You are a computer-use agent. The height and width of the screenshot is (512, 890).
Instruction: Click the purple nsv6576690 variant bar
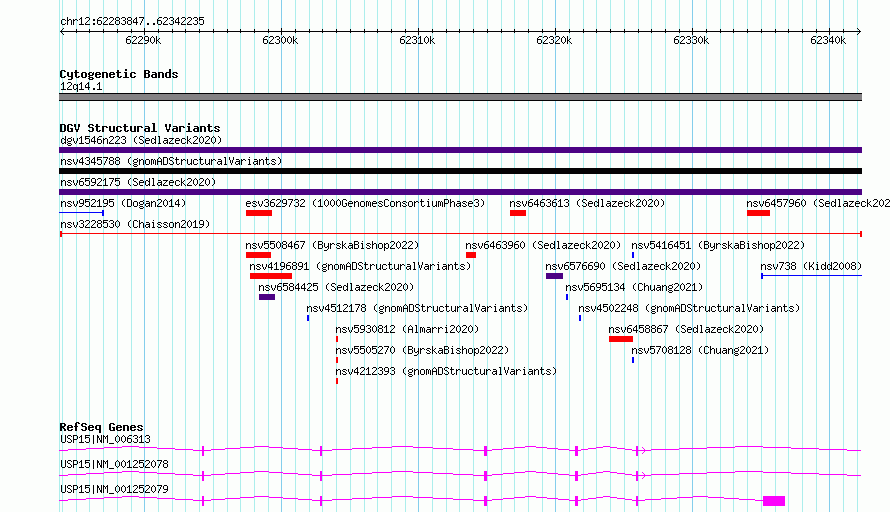pos(555,276)
